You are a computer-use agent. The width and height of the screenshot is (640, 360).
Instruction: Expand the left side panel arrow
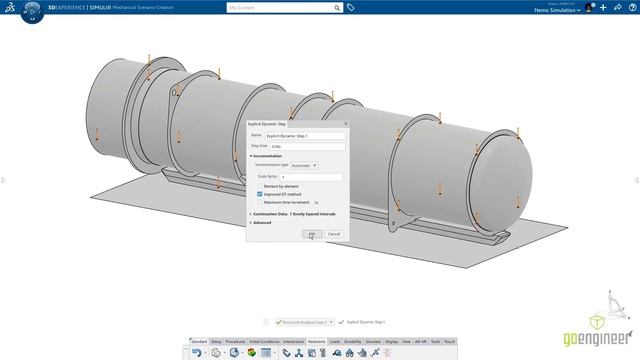coord(3,180)
